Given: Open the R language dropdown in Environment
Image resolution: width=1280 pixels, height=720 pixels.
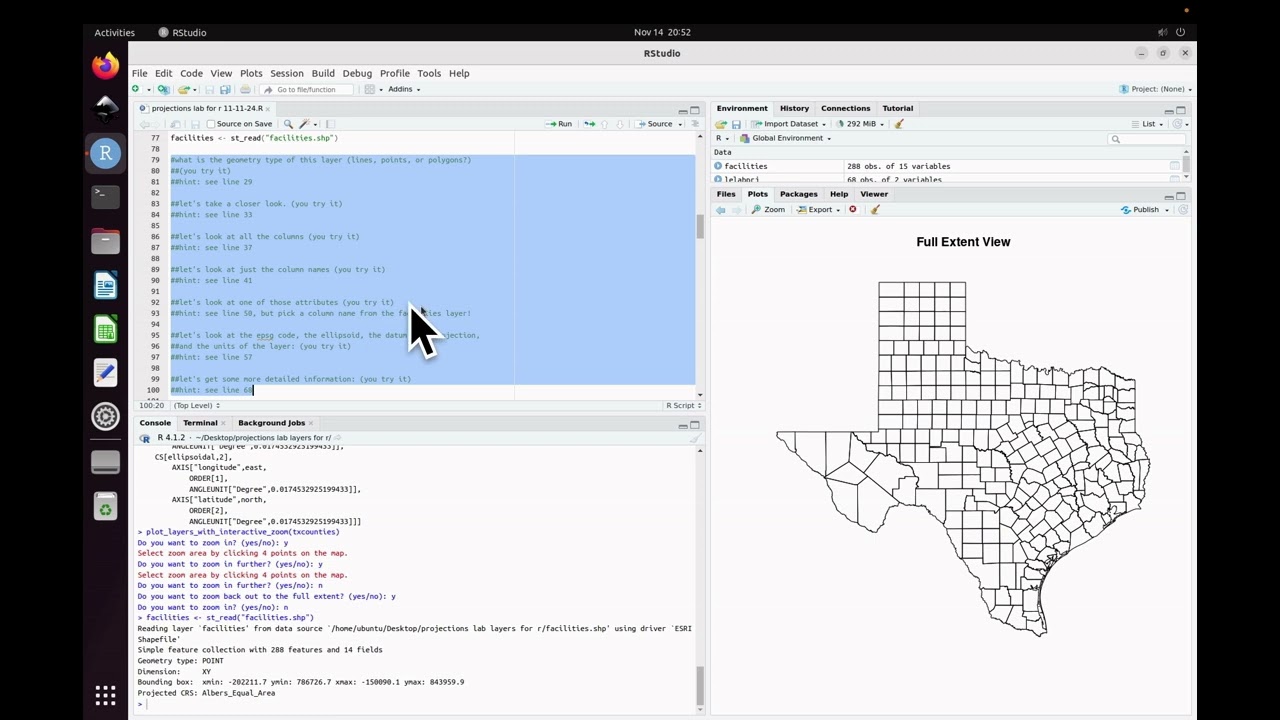Looking at the screenshot, I should tap(722, 138).
